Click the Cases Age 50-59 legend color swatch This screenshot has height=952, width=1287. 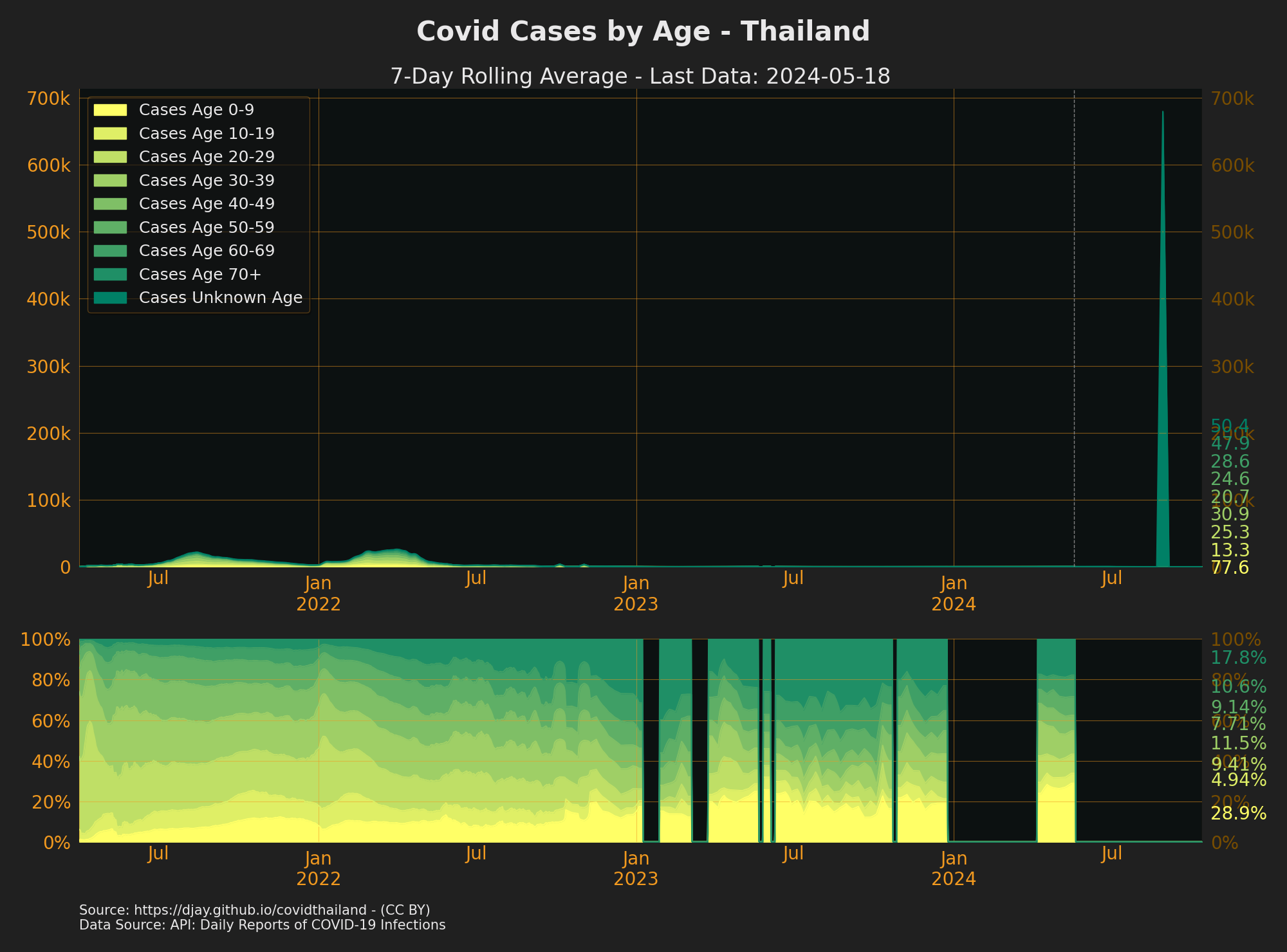[x=110, y=227]
